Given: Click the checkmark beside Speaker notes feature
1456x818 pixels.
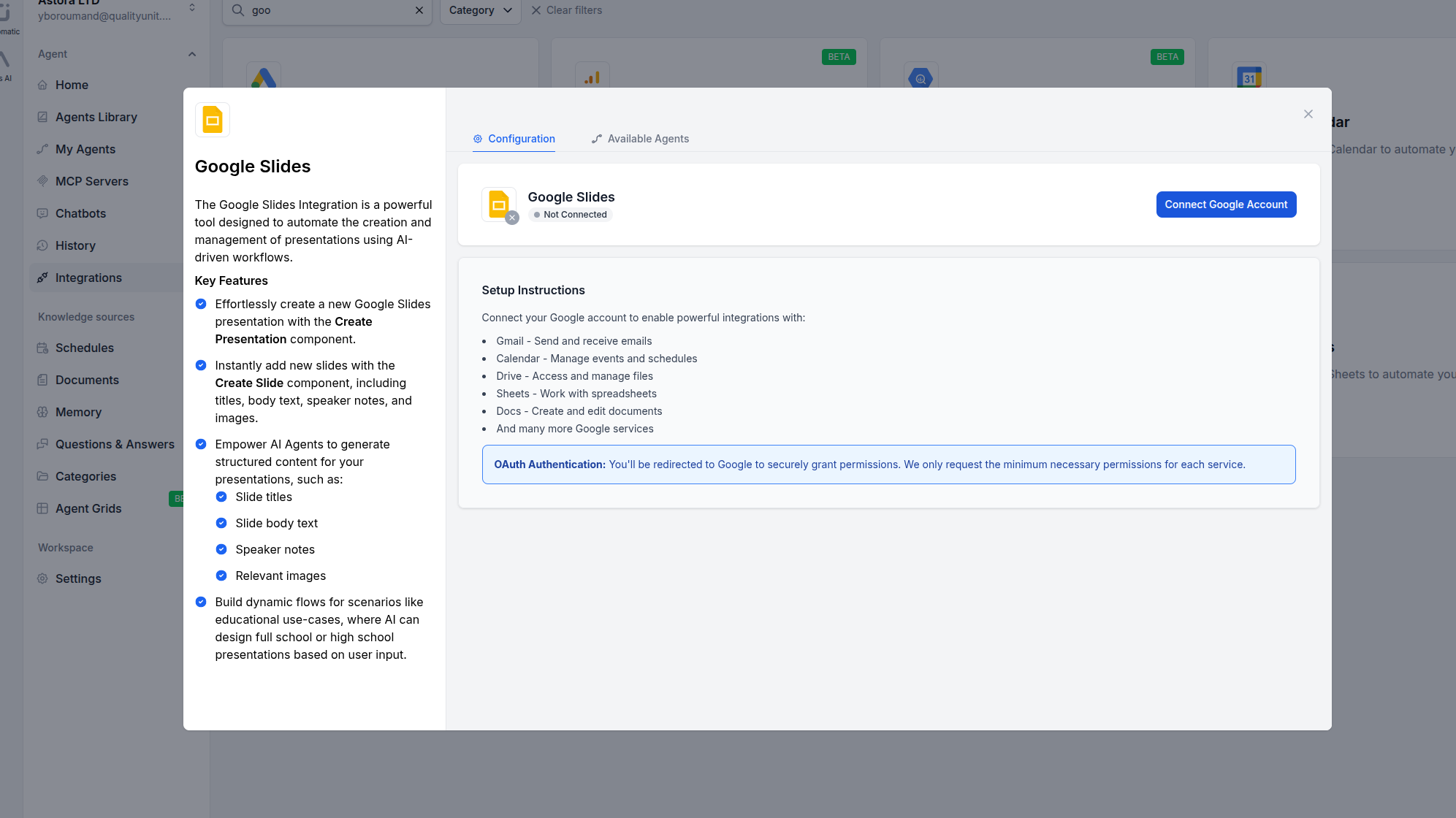Looking at the screenshot, I should tap(221, 549).
